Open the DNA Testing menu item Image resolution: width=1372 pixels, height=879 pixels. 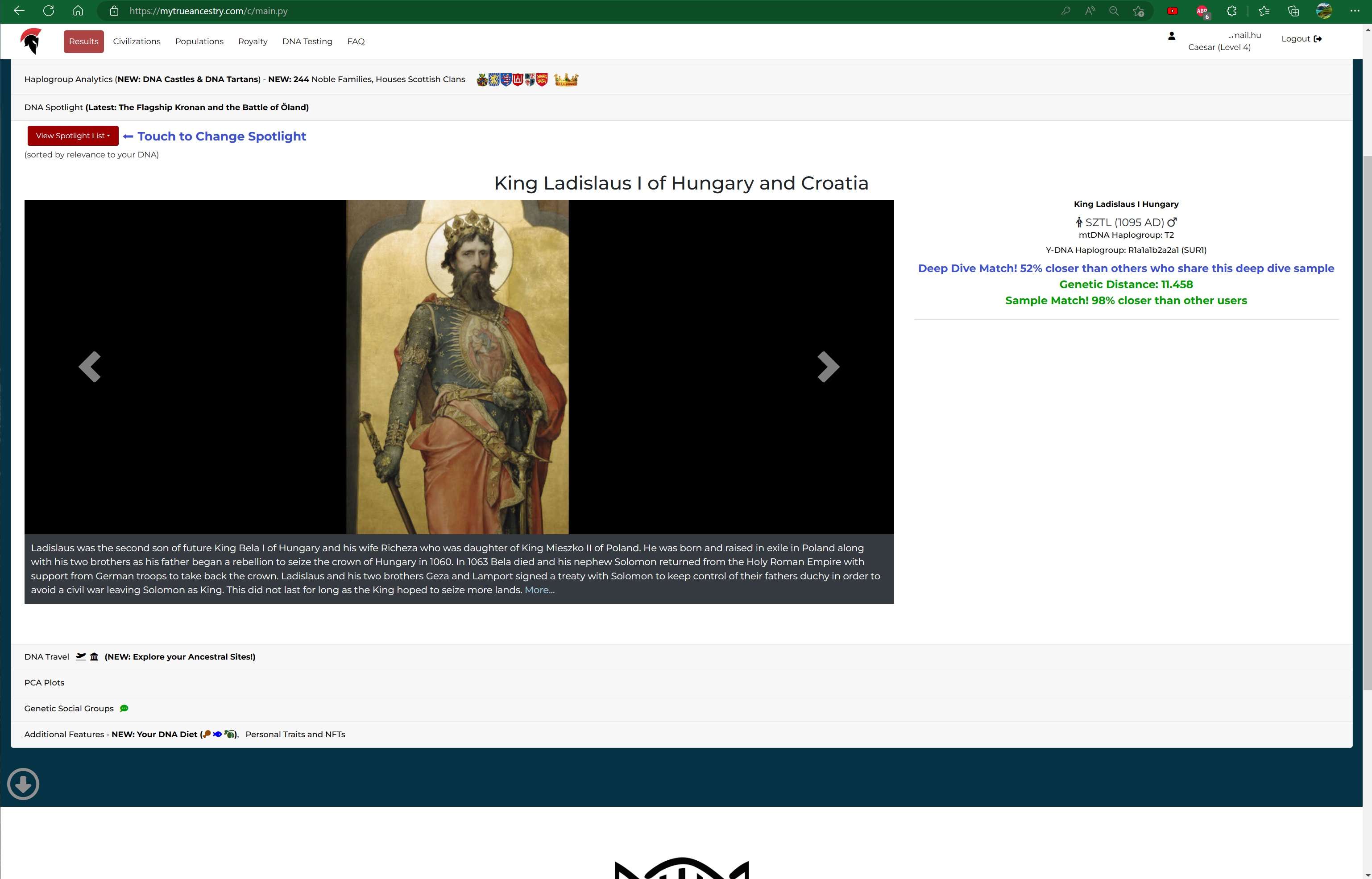pyautogui.click(x=307, y=41)
